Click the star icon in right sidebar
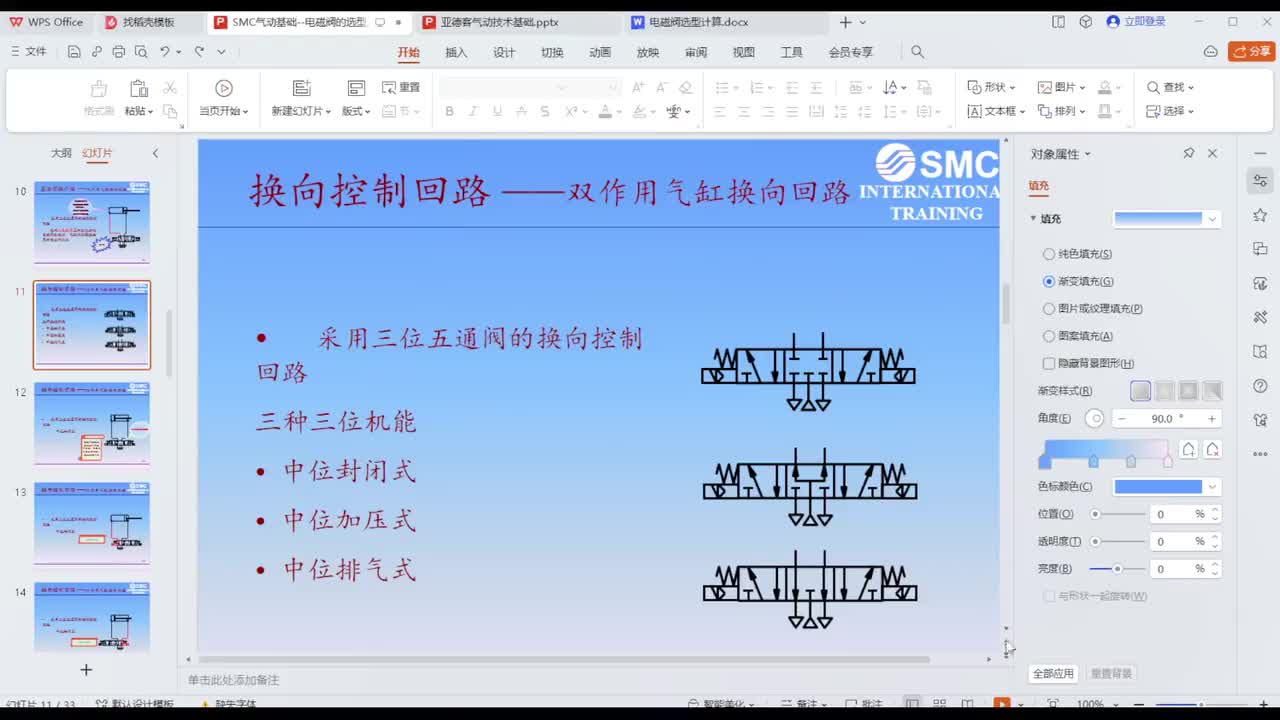This screenshot has width=1280, height=720. click(1260, 215)
